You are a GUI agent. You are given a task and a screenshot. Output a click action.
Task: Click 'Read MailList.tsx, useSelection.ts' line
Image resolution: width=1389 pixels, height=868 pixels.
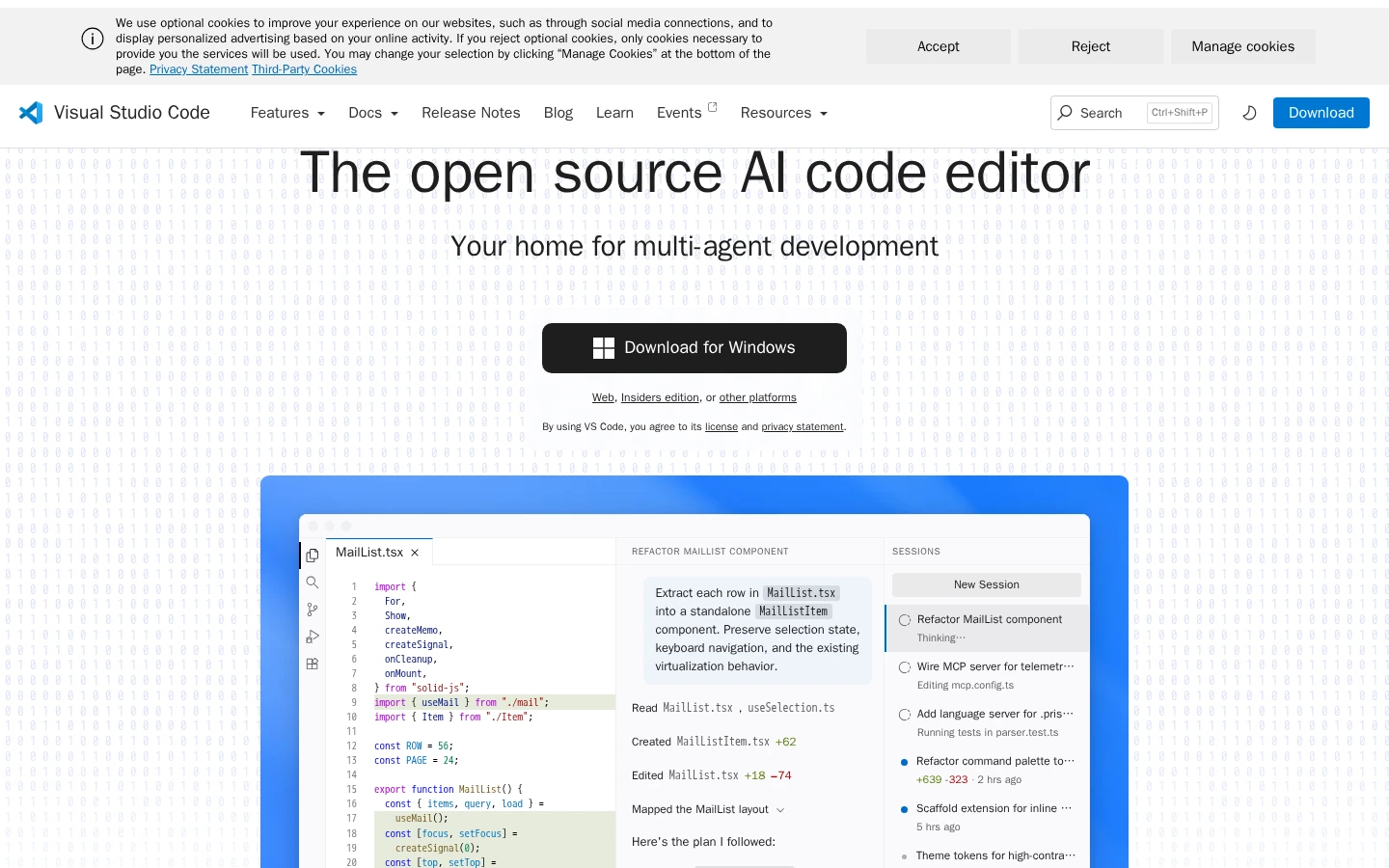733,708
